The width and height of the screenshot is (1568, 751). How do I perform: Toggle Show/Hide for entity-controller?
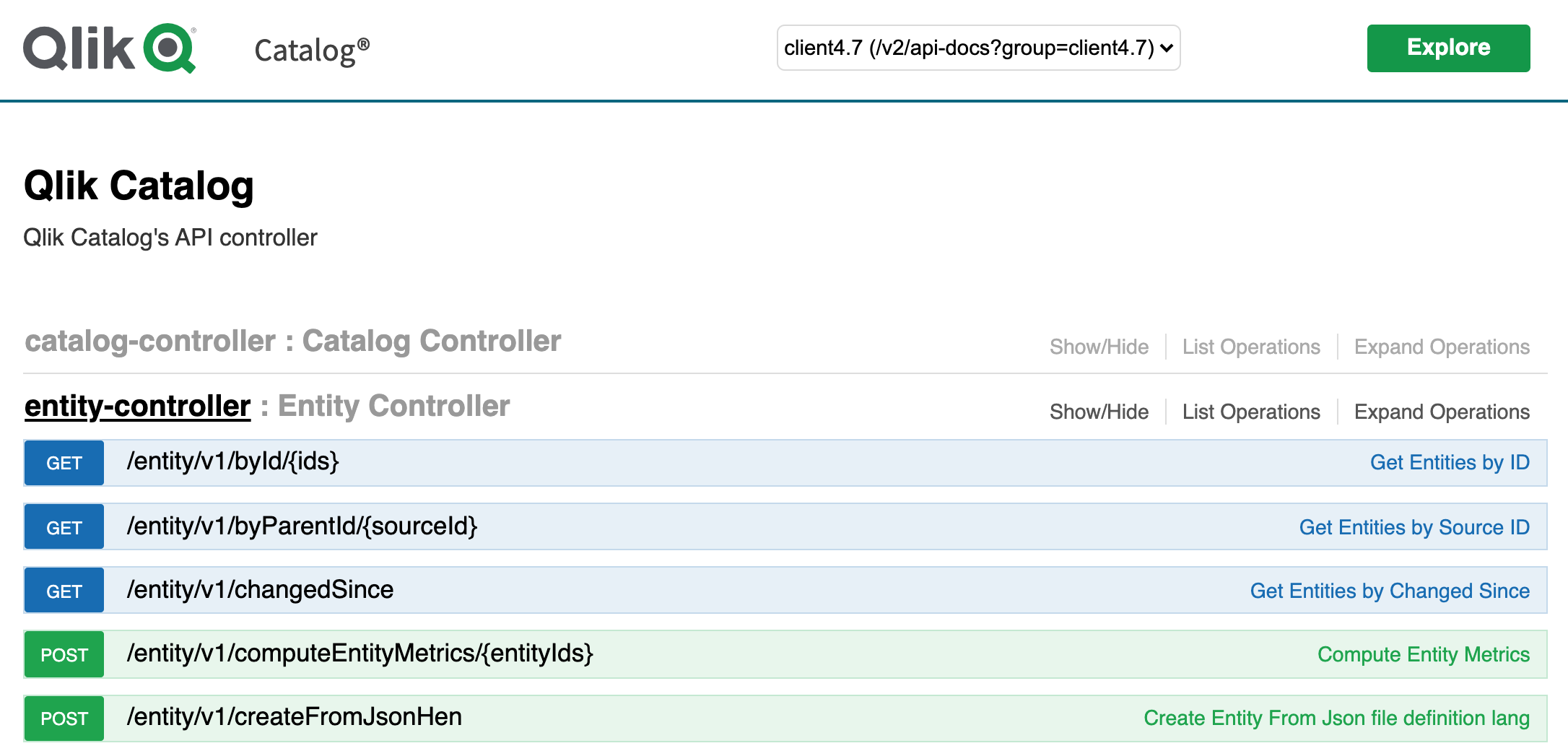tap(1099, 412)
